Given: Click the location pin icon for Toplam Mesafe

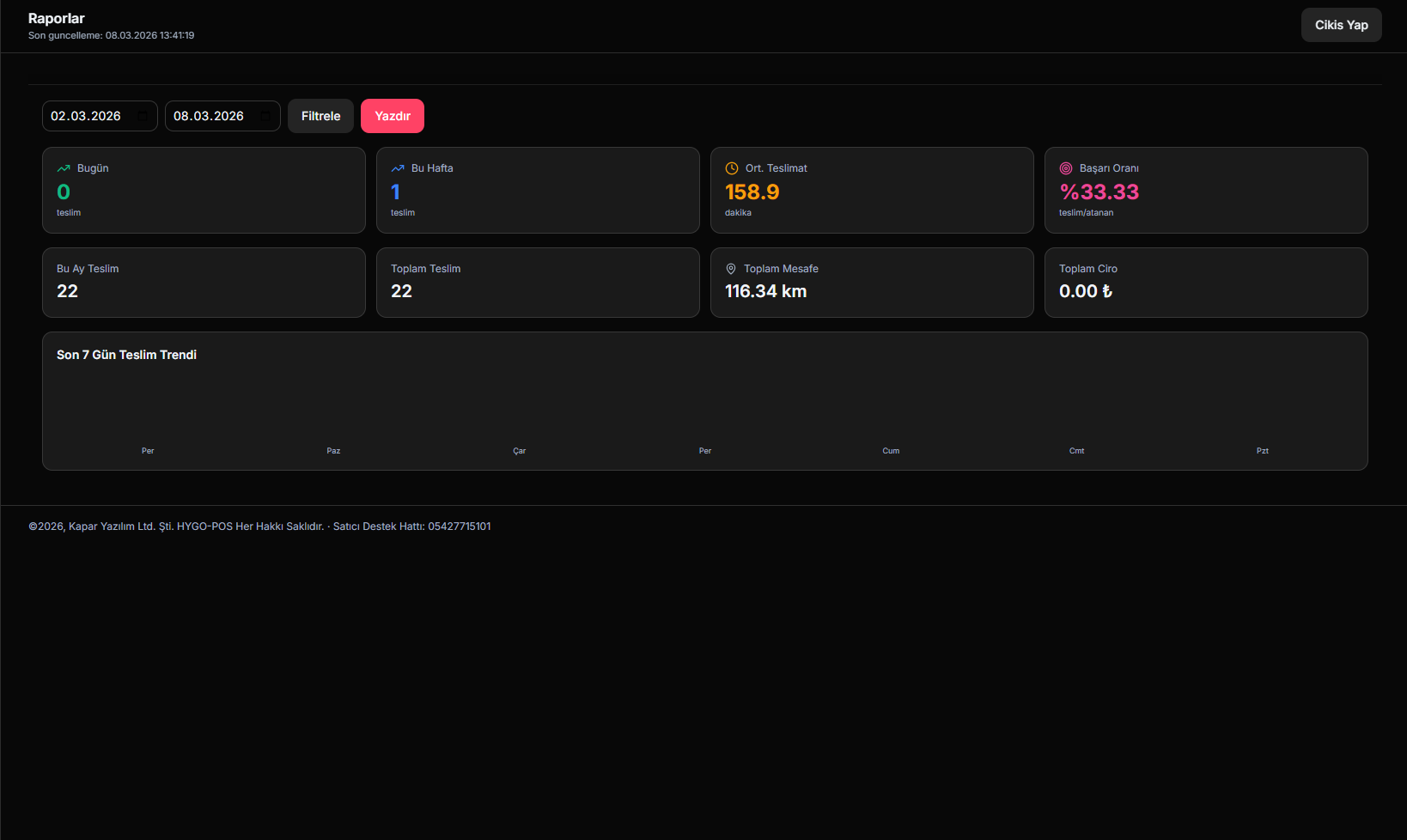Looking at the screenshot, I should (731, 269).
